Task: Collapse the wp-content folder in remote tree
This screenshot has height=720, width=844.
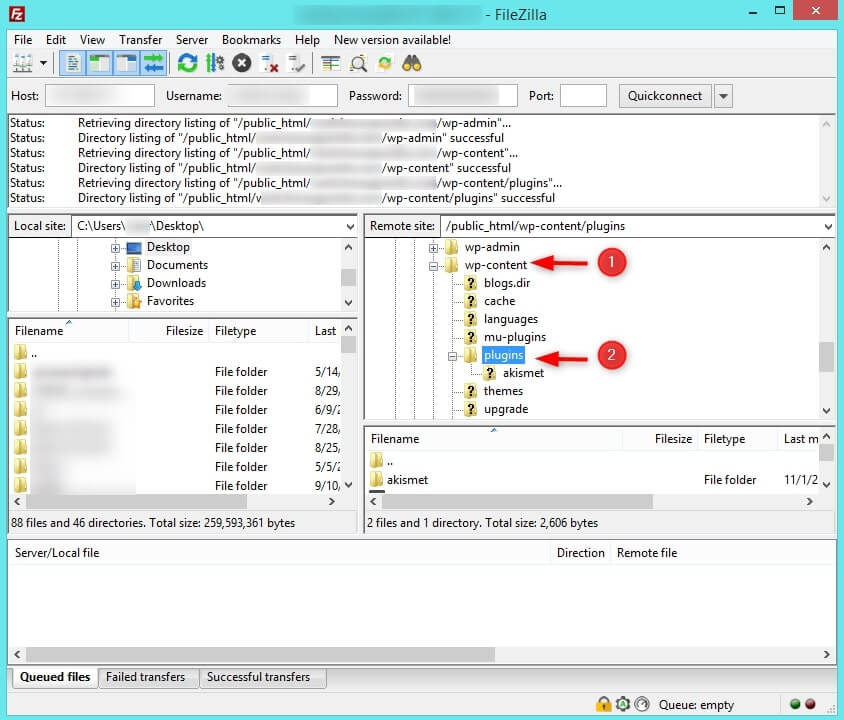Action: (x=433, y=265)
